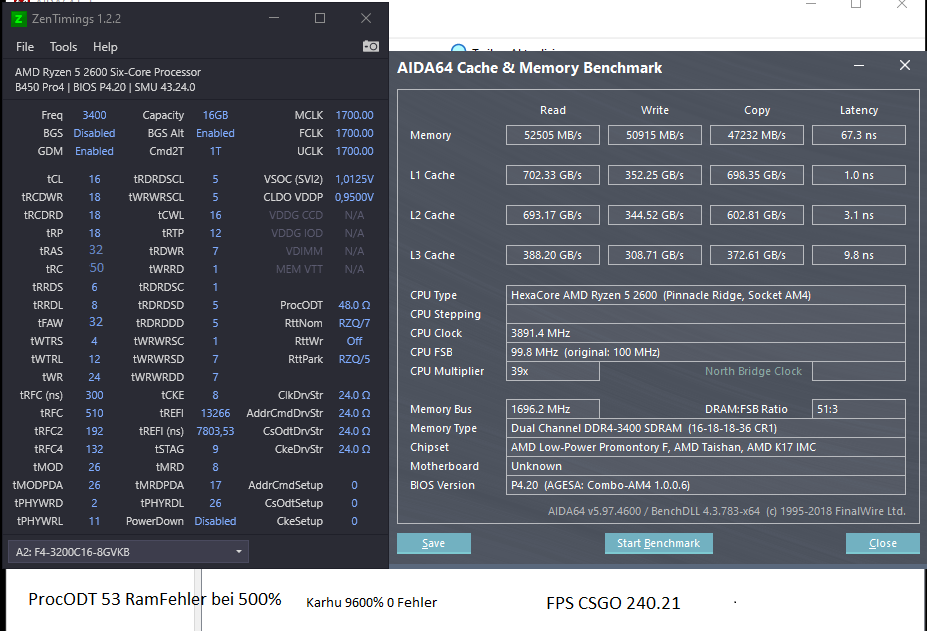Click the Memory Write value 50915 MB/s
Screen dimensions: 927x631
[654, 135]
